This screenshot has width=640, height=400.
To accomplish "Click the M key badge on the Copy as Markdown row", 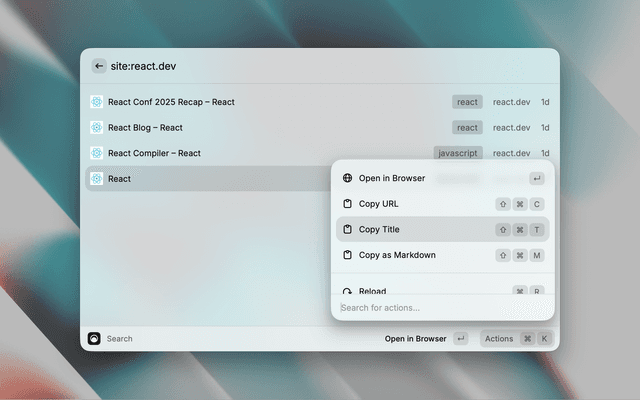I will [537, 256].
